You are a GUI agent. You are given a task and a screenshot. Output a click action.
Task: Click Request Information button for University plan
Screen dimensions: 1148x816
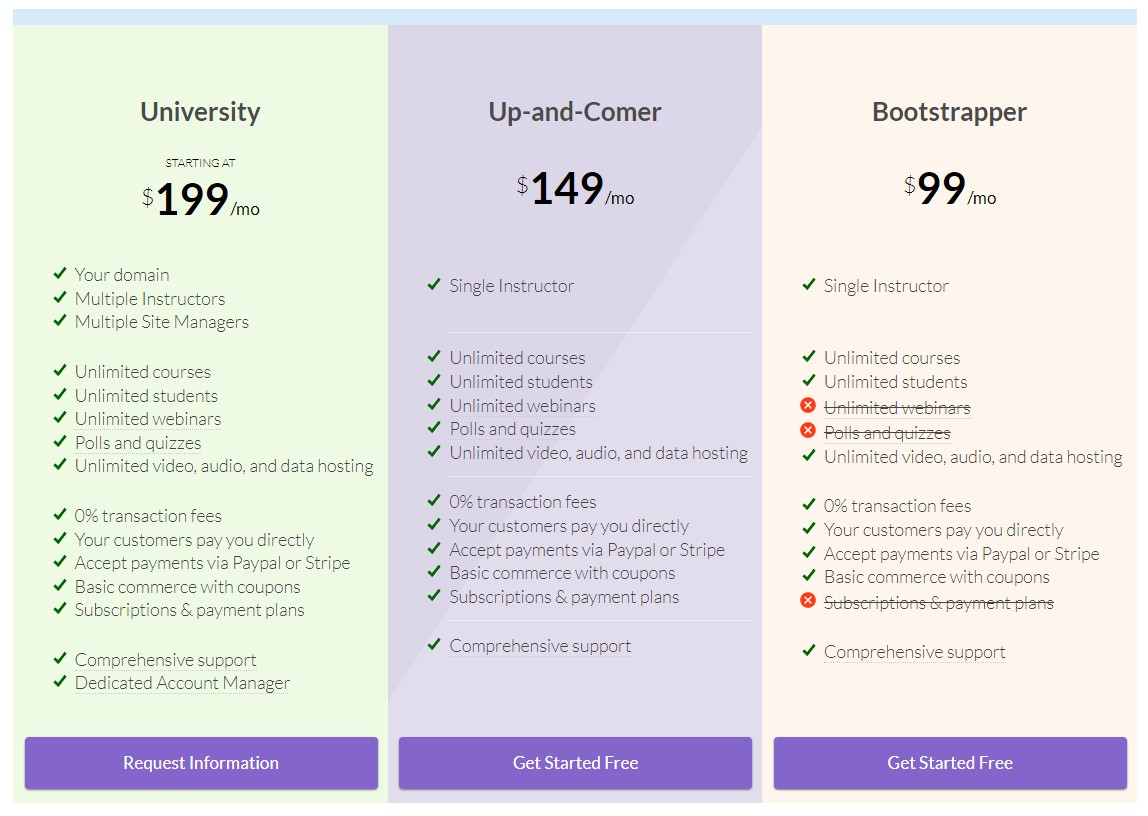[201, 763]
